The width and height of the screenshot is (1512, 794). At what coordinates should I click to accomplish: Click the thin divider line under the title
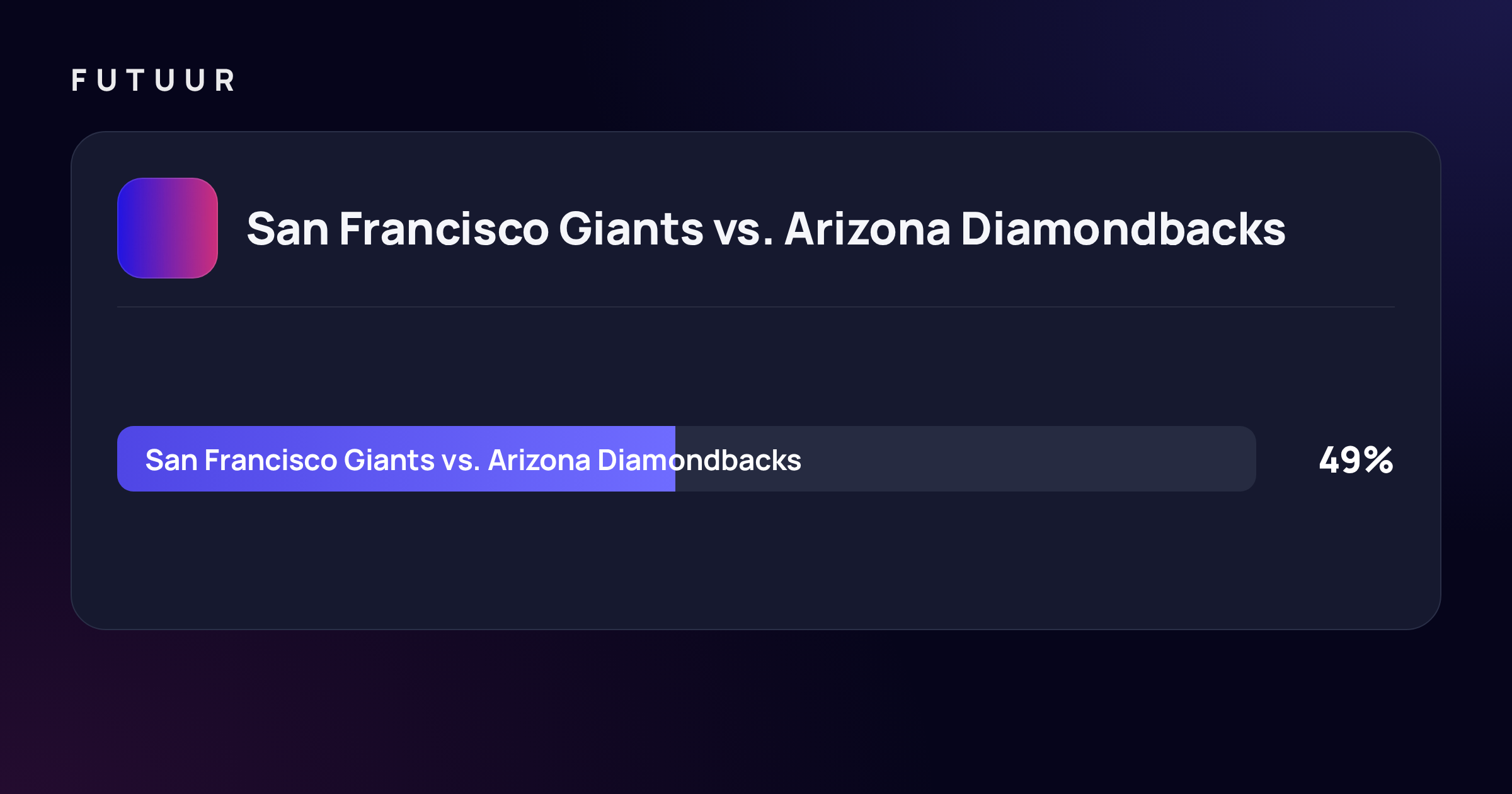point(756,307)
